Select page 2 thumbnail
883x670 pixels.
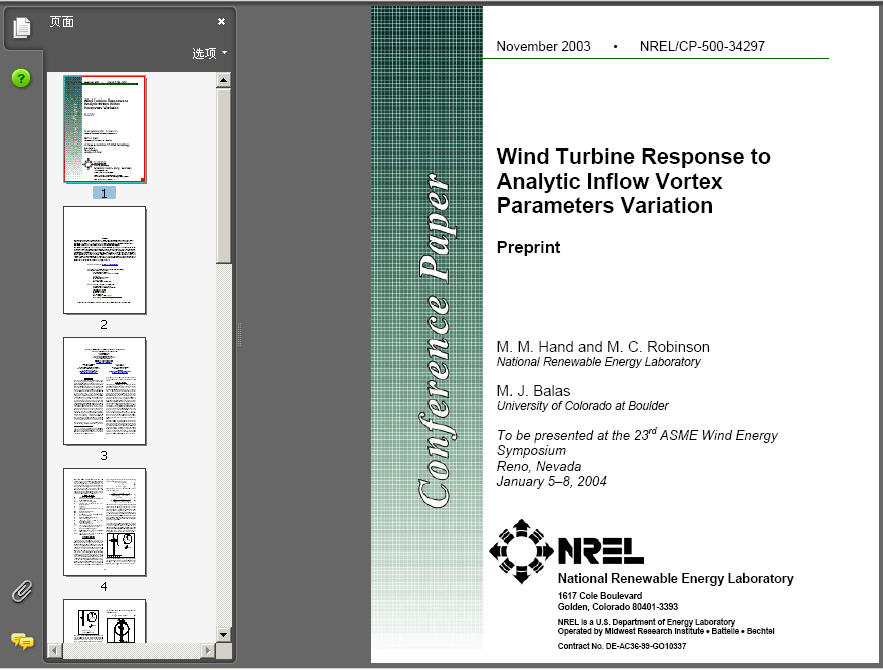[x=105, y=260]
